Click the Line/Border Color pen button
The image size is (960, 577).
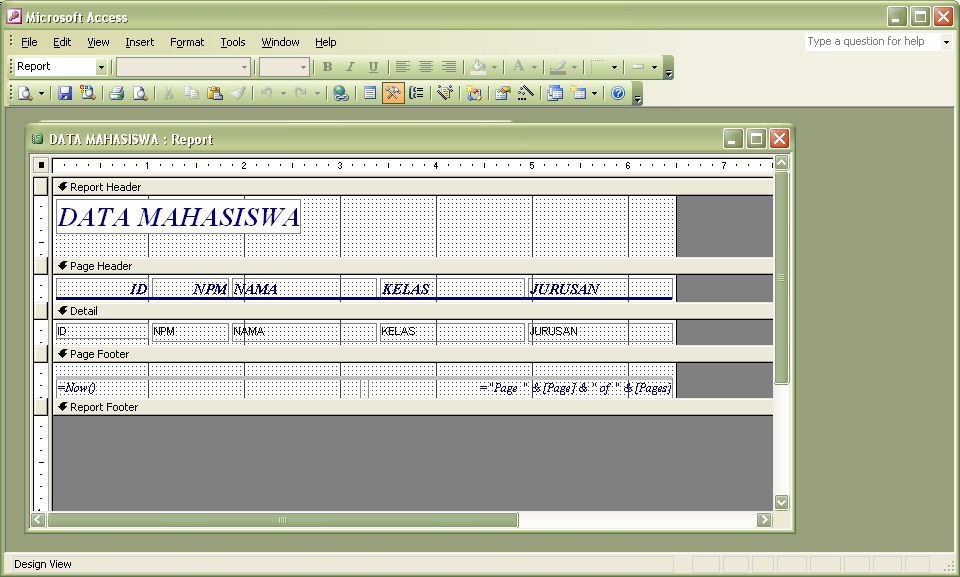tap(558, 67)
